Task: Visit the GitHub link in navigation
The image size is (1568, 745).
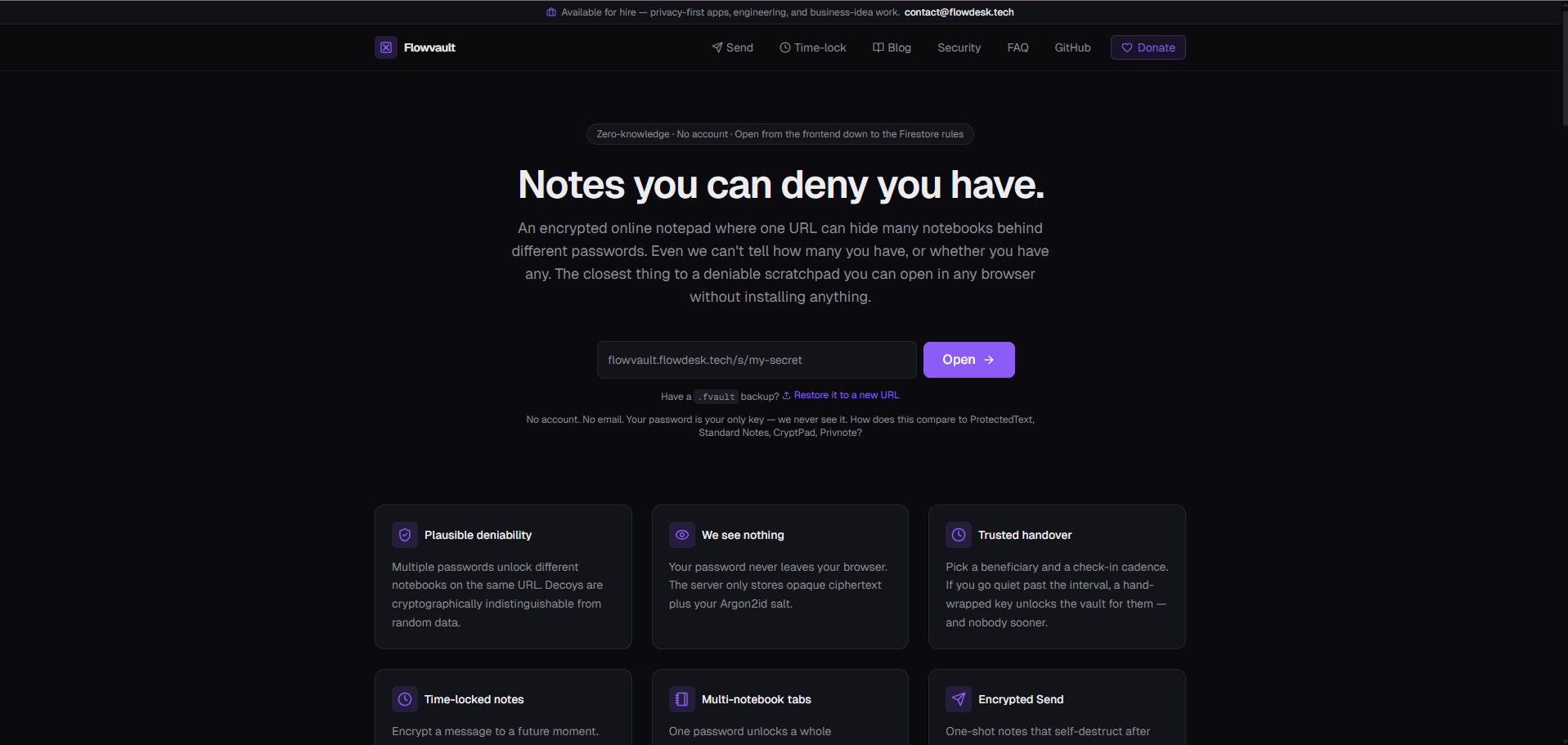Action: point(1072,47)
